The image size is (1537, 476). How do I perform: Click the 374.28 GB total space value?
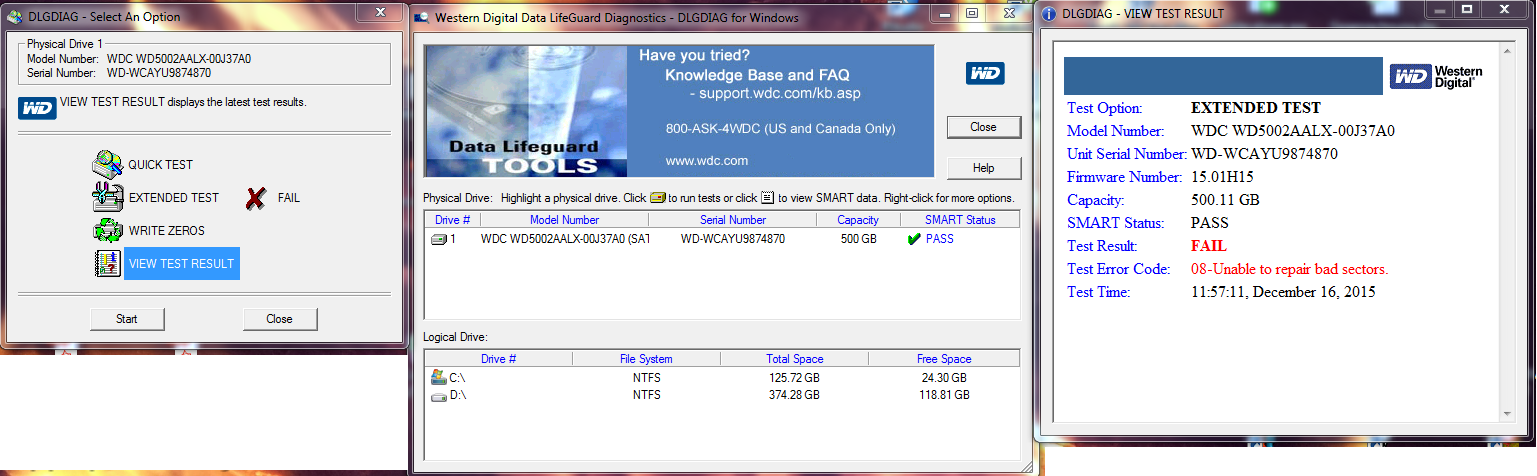coord(794,396)
